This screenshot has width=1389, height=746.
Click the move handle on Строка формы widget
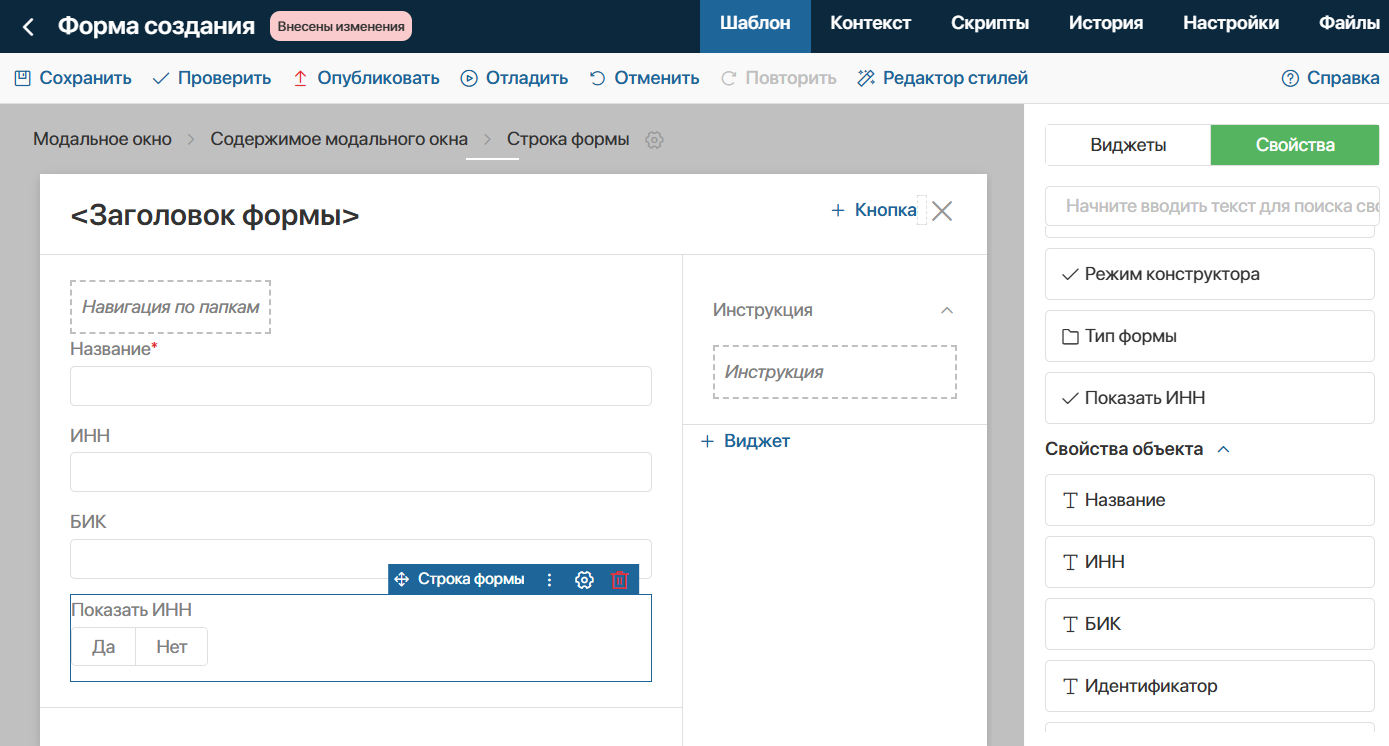tap(402, 579)
